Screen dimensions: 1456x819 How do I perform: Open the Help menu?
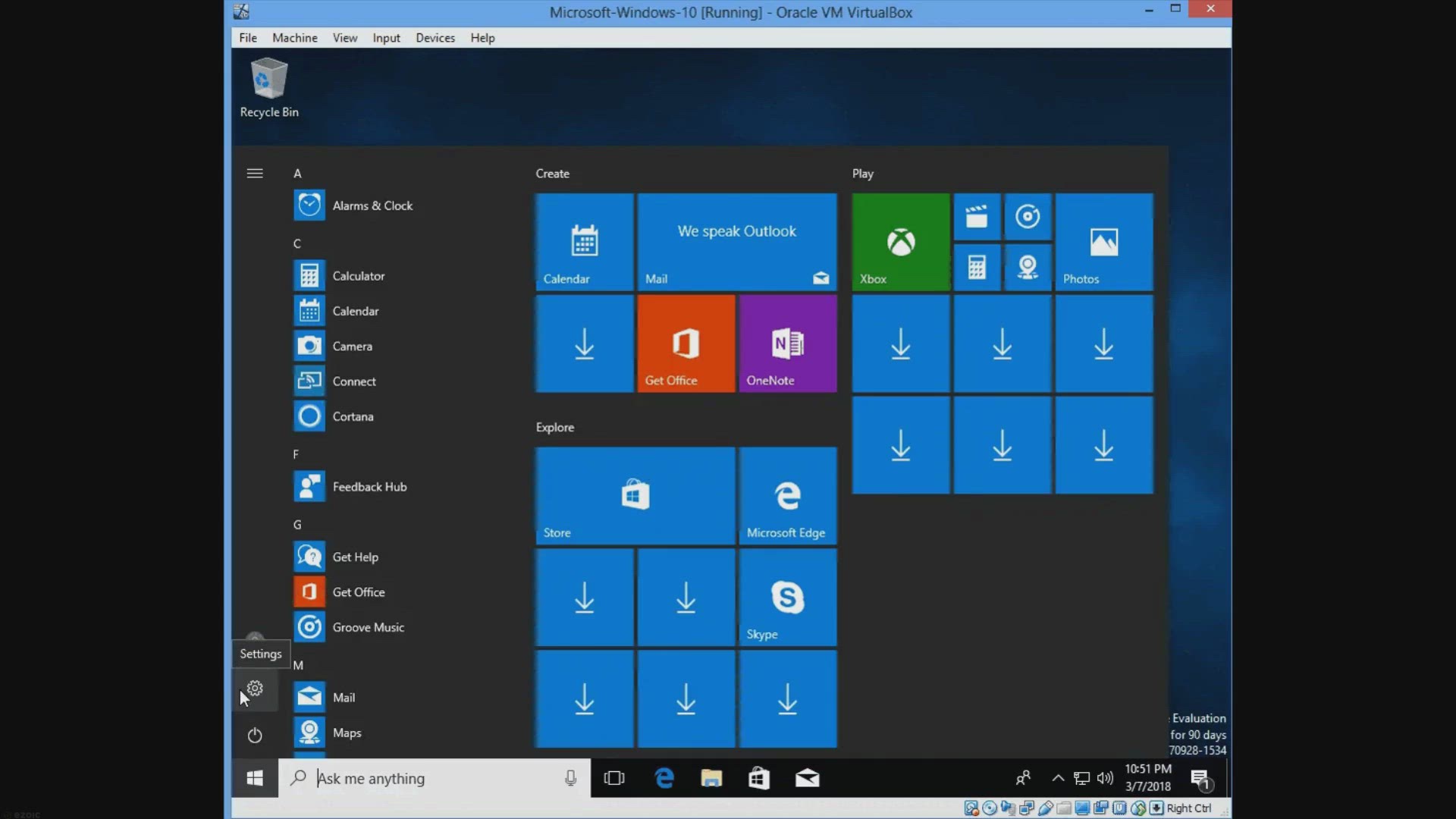(482, 38)
